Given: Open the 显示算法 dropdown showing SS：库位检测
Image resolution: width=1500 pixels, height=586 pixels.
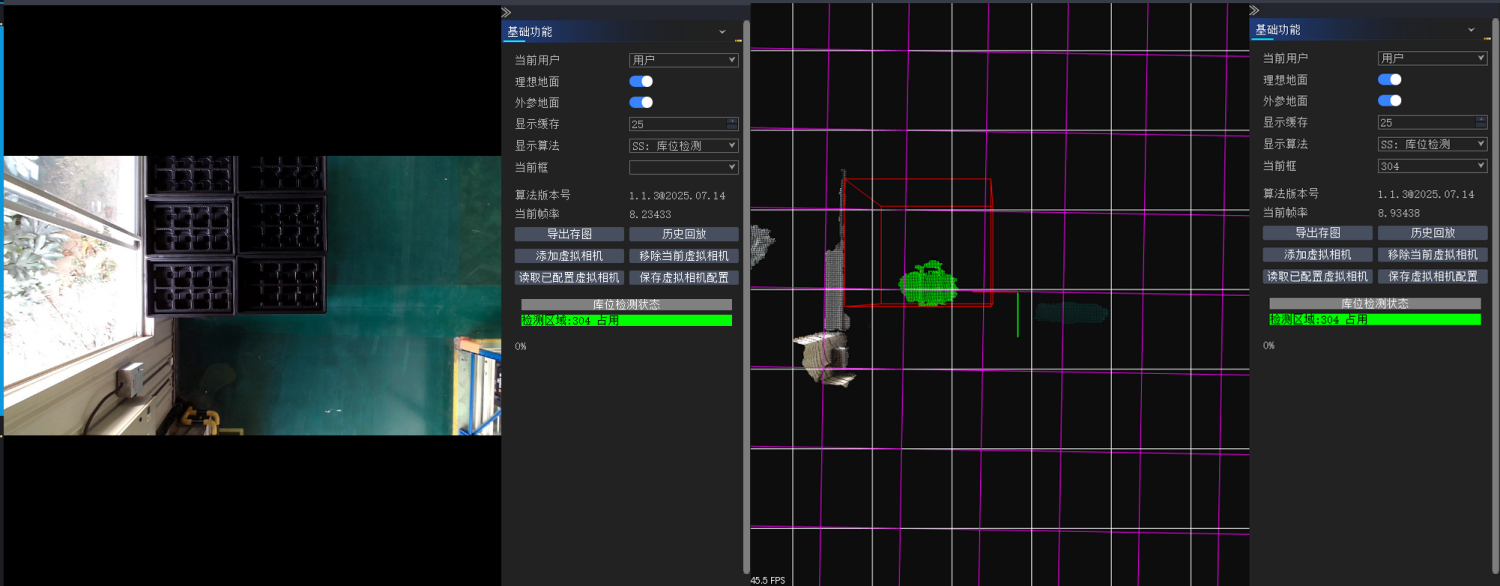Looking at the screenshot, I should tap(683, 144).
